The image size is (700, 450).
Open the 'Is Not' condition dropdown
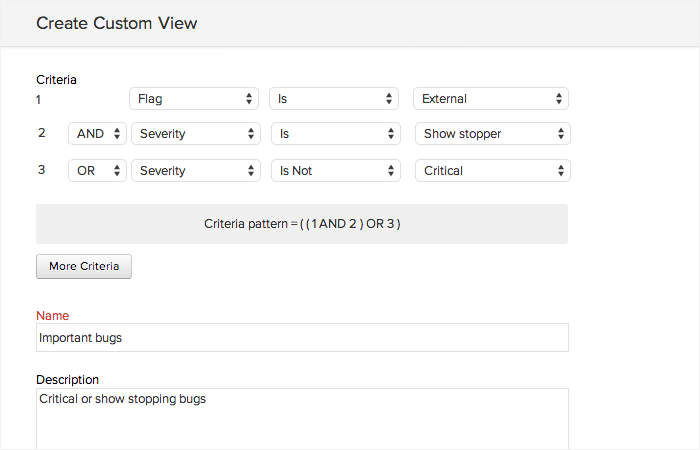click(335, 171)
